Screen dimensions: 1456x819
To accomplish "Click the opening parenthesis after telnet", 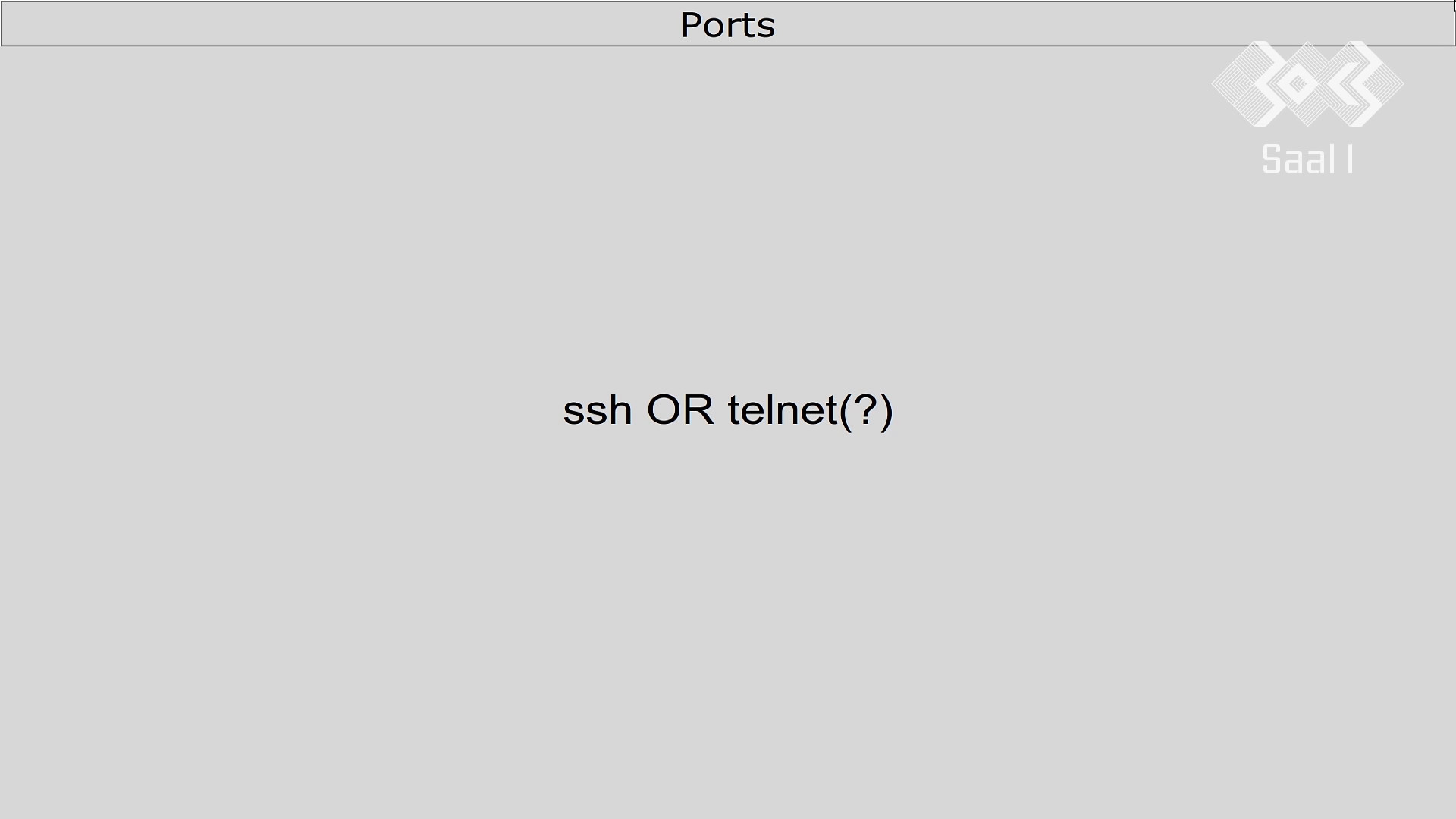I will point(845,412).
